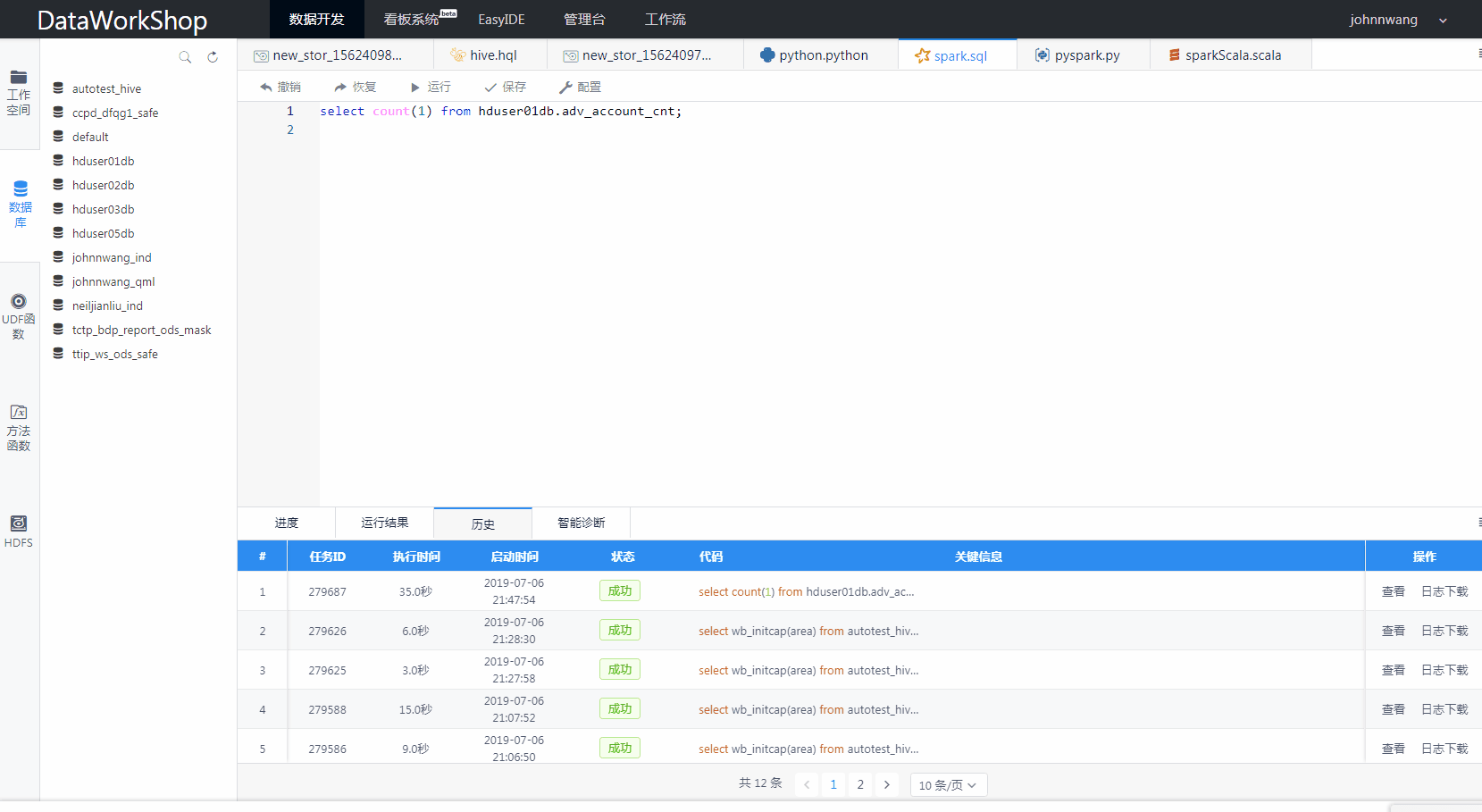
Task: Click database icon next to default
Action: pos(58,137)
